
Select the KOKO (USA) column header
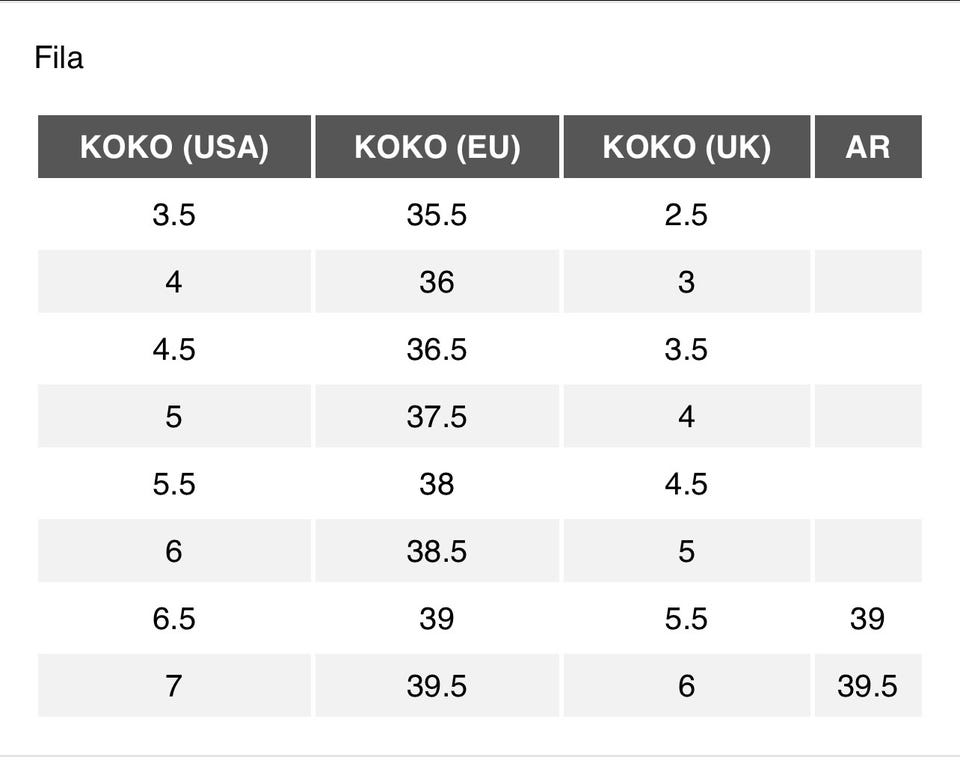tap(174, 147)
